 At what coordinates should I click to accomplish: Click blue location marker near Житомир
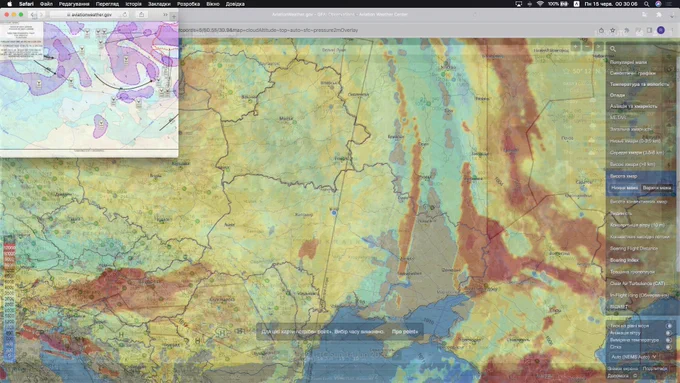click(334, 213)
